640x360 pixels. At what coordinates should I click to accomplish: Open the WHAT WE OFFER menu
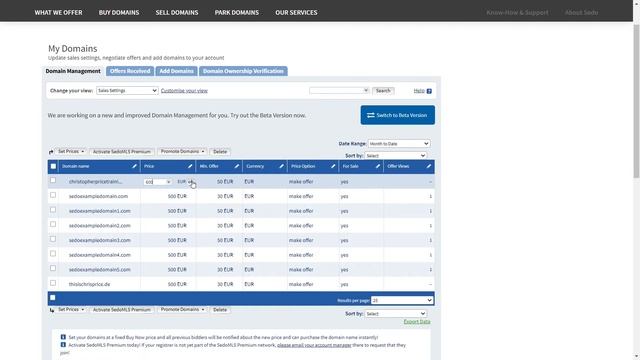coord(58,13)
